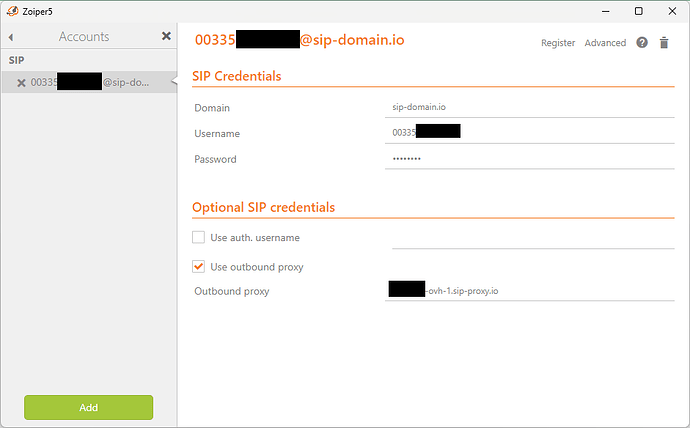Screen dimensions: 690x428
Task: Close the Accounts panel with the X
Action: (166, 36)
